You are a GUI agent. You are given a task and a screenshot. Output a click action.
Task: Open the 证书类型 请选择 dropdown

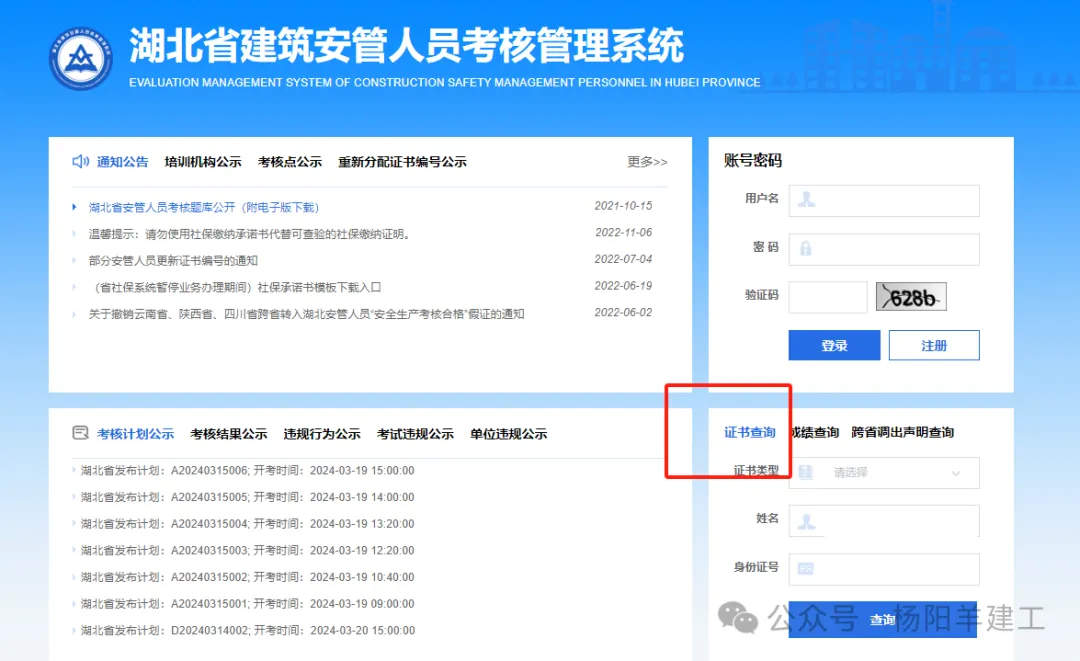tap(884, 473)
